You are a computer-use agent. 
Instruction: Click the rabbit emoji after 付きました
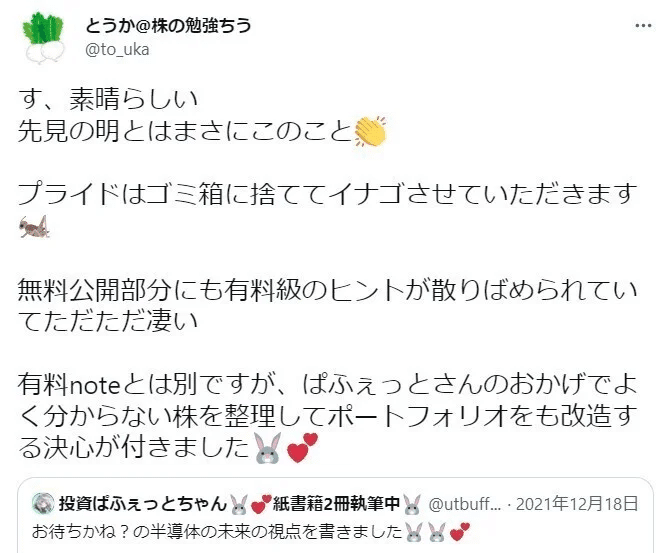(x=268, y=448)
